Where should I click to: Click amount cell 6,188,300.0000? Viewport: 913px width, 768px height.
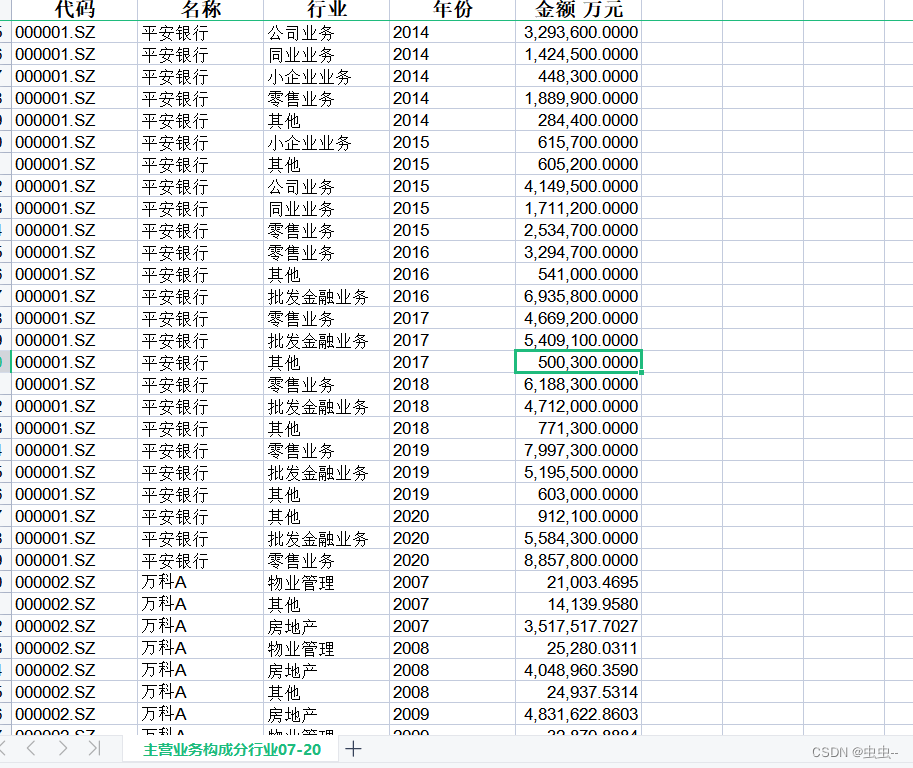coord(579,384)
